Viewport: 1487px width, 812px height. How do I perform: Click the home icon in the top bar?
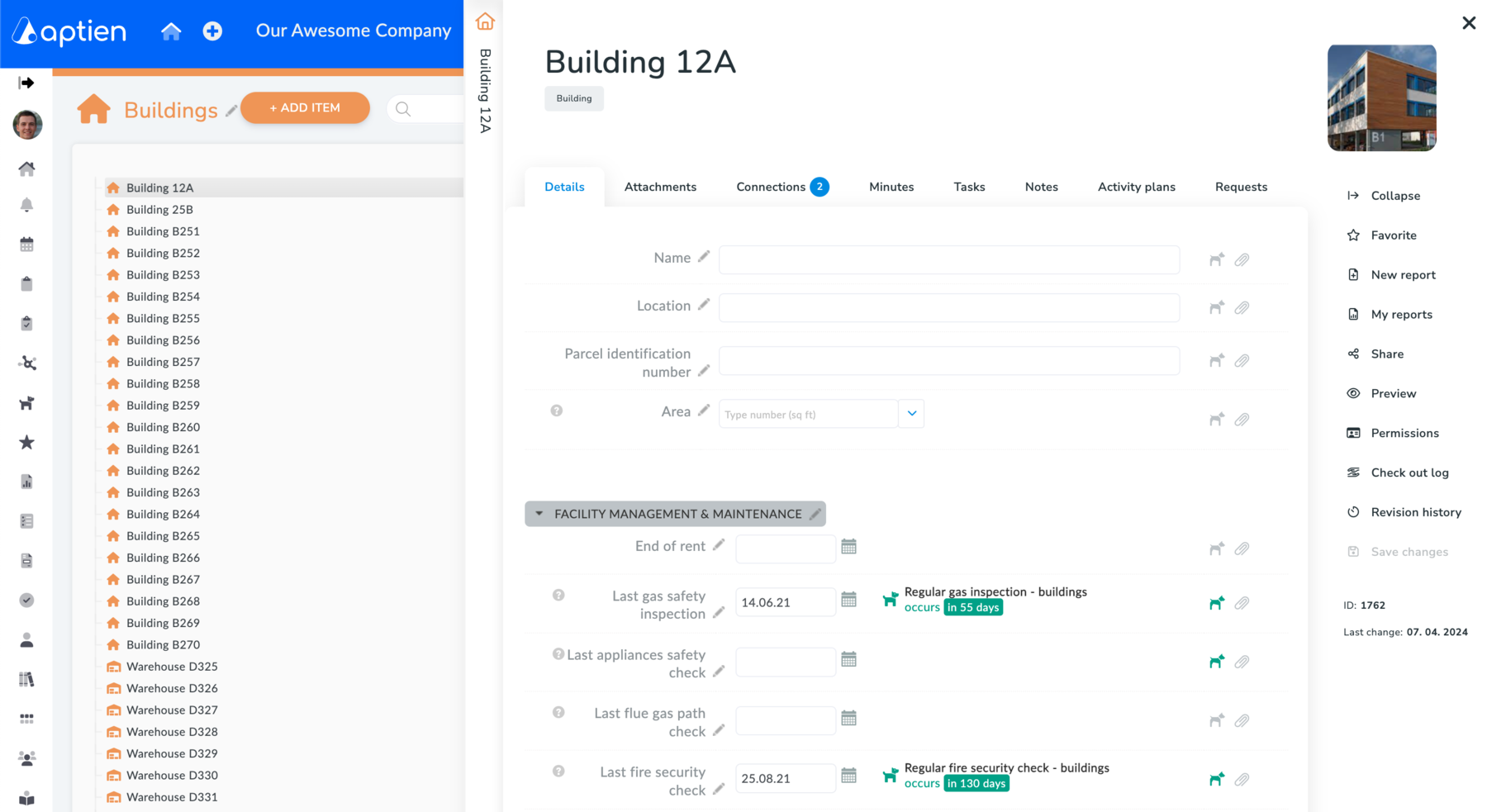[171, 31]
